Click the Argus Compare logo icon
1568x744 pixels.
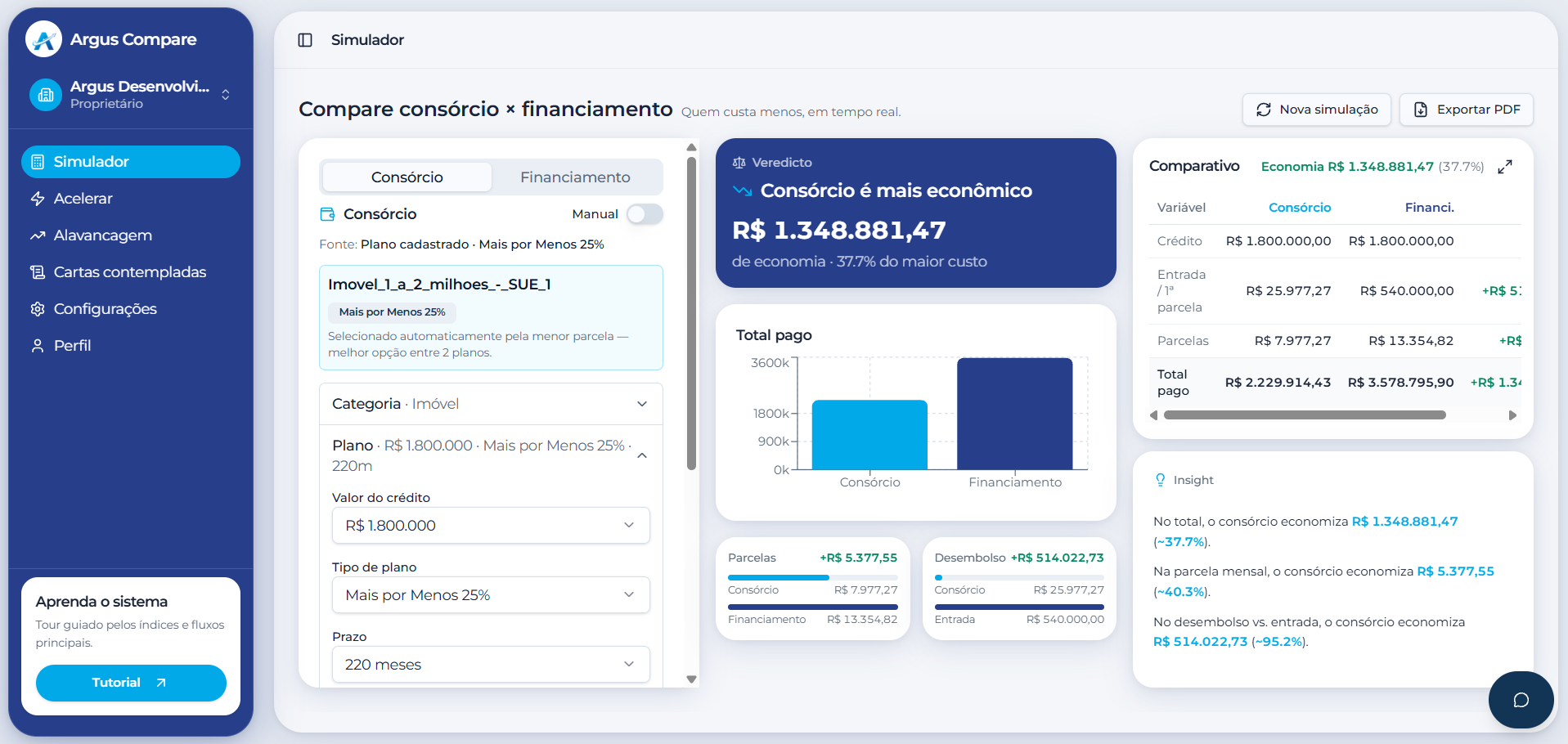point(43,39)
